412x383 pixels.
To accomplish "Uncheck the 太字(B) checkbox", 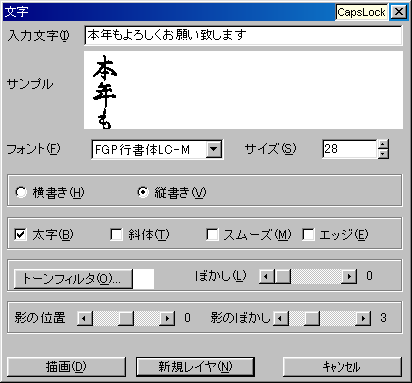I will click(x=21, y=234).
